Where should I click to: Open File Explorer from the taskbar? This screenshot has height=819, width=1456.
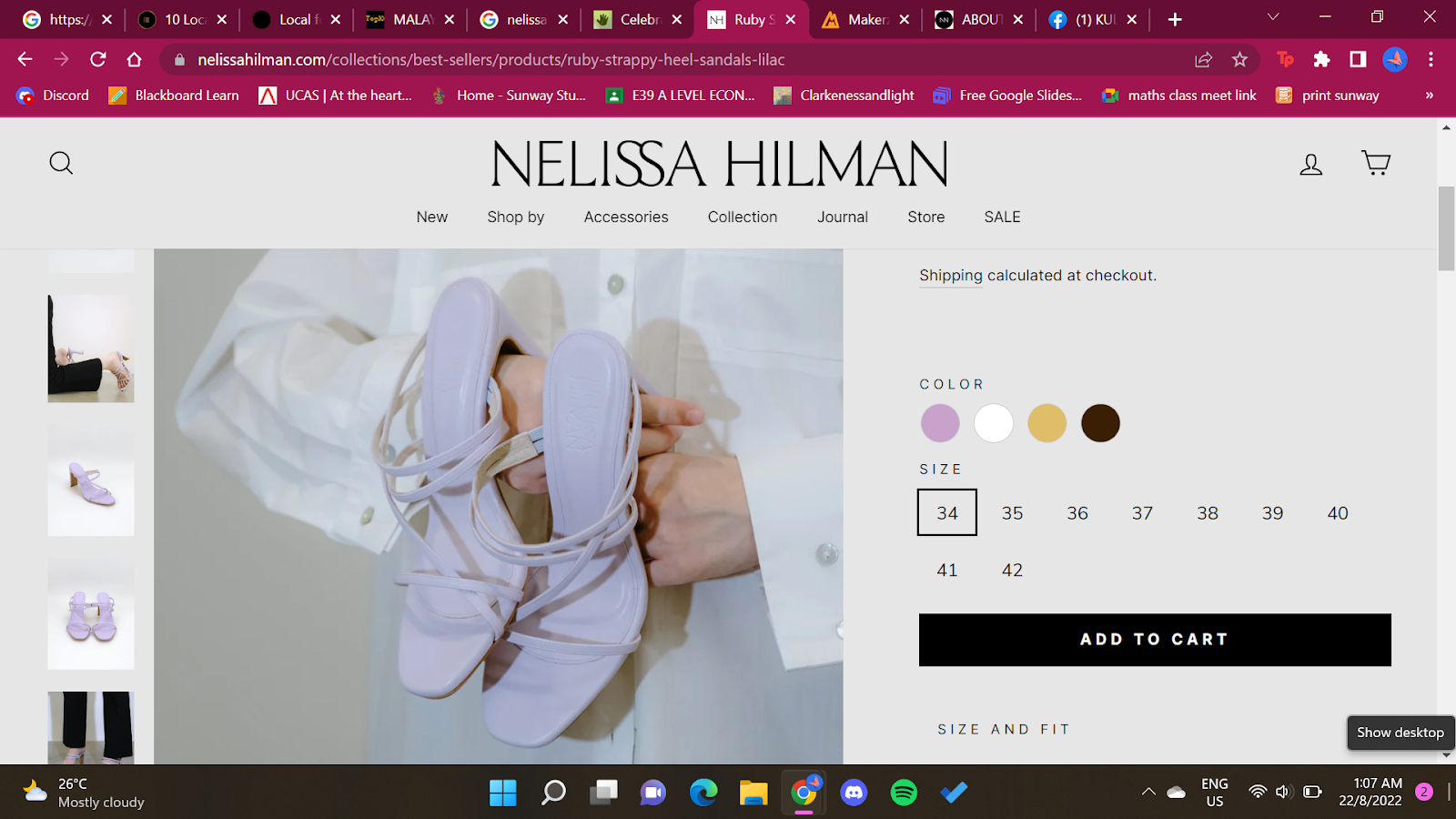tap(753, 793)
